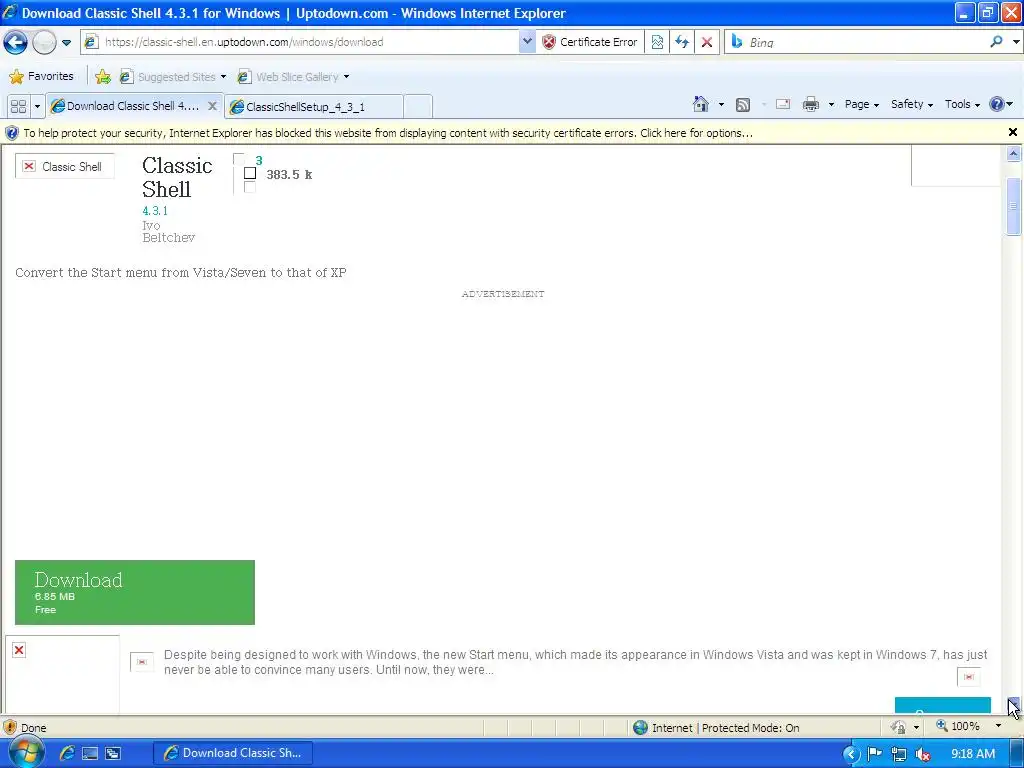1024x768 pixels.
Task: Refresh the page with the Refresh icon
Action: click(x=682, y=42)
